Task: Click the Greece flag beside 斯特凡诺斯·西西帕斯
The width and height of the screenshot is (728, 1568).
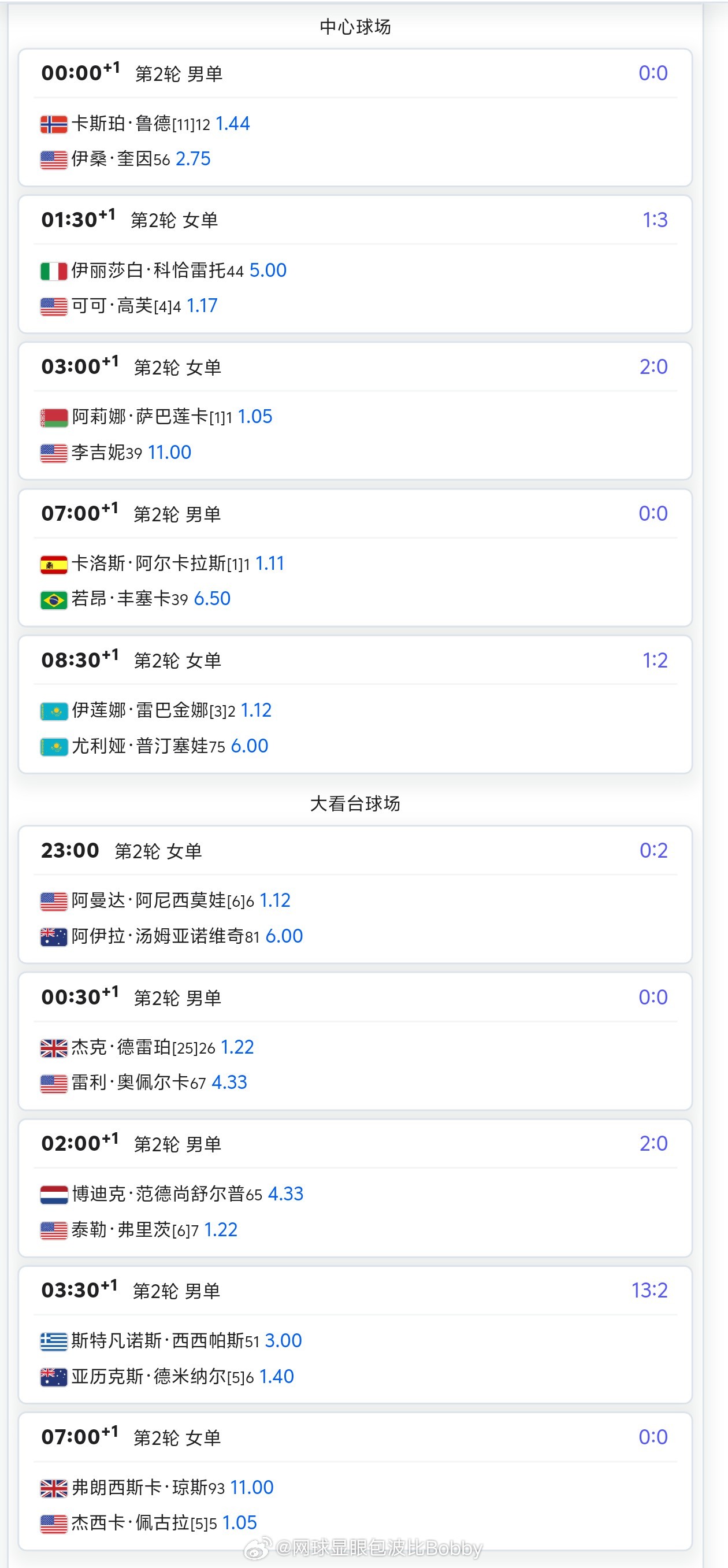Action: click(54, 1341)
